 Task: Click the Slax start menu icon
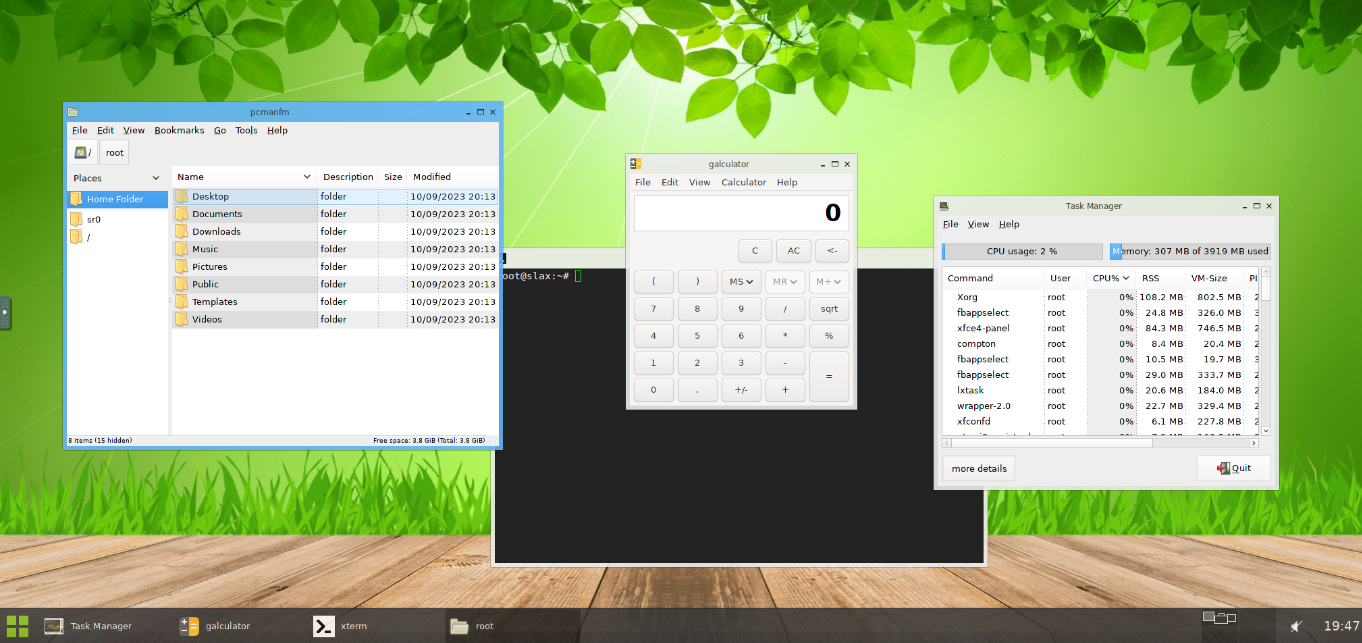point(18,625)
